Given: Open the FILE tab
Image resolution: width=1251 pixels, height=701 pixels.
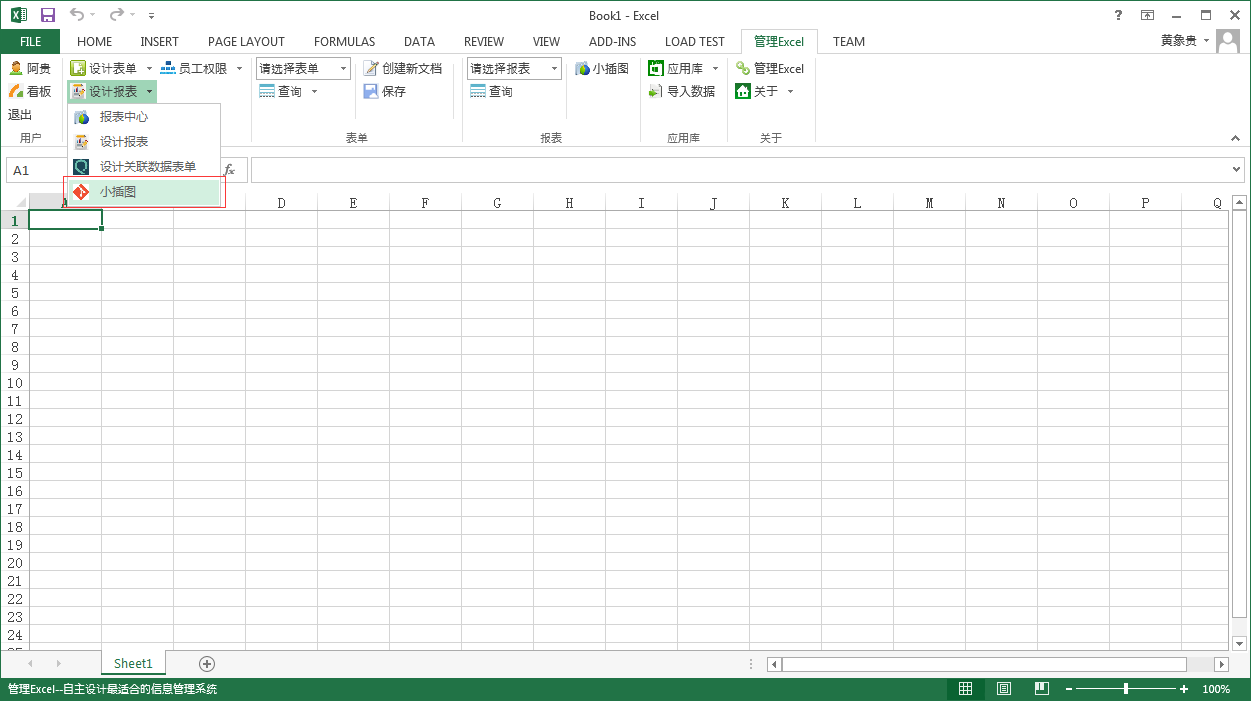Looking at the screenshot, I should pyautogui.click(x=30, y=42).
